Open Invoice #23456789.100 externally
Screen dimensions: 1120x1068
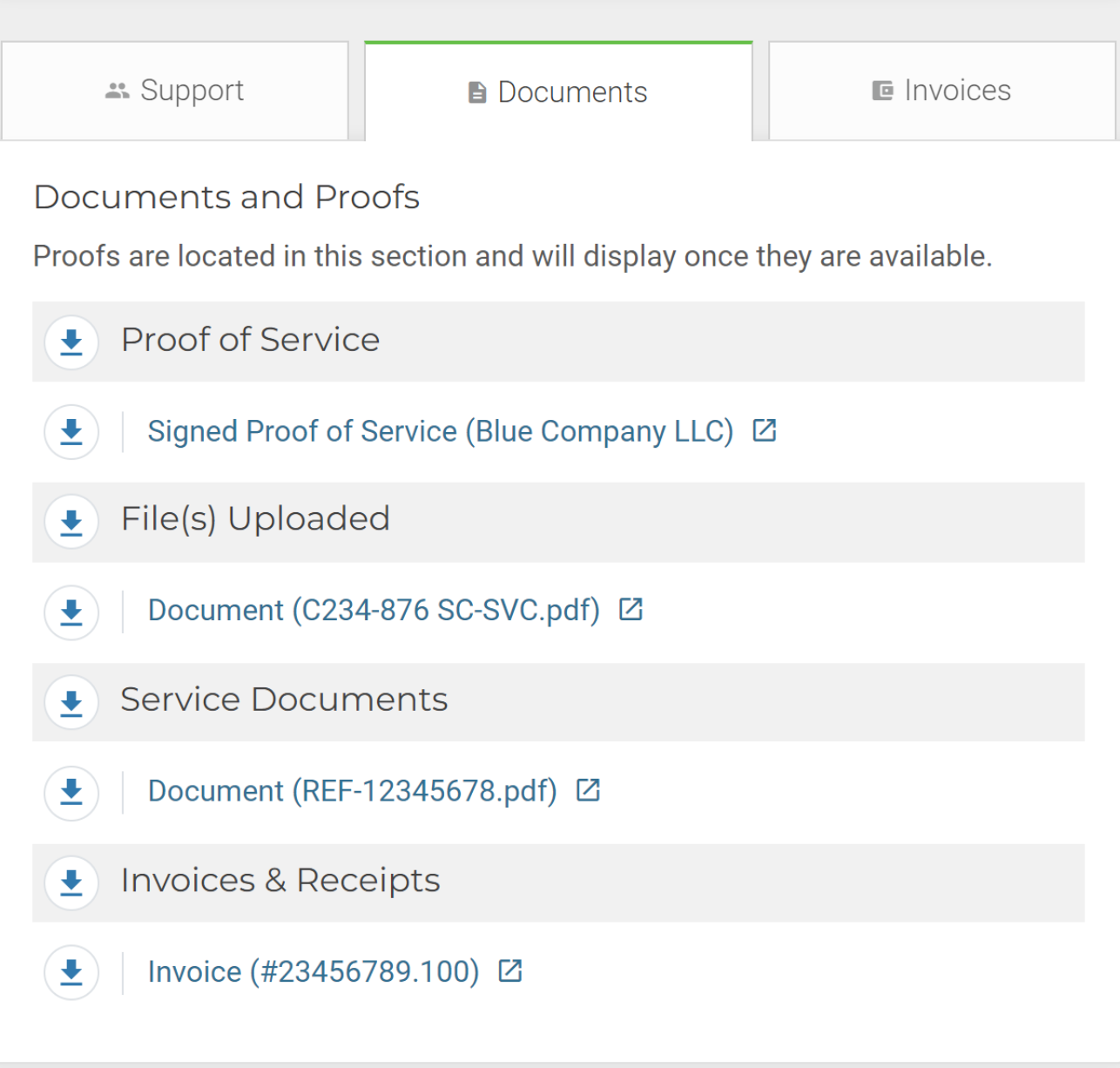509,970
